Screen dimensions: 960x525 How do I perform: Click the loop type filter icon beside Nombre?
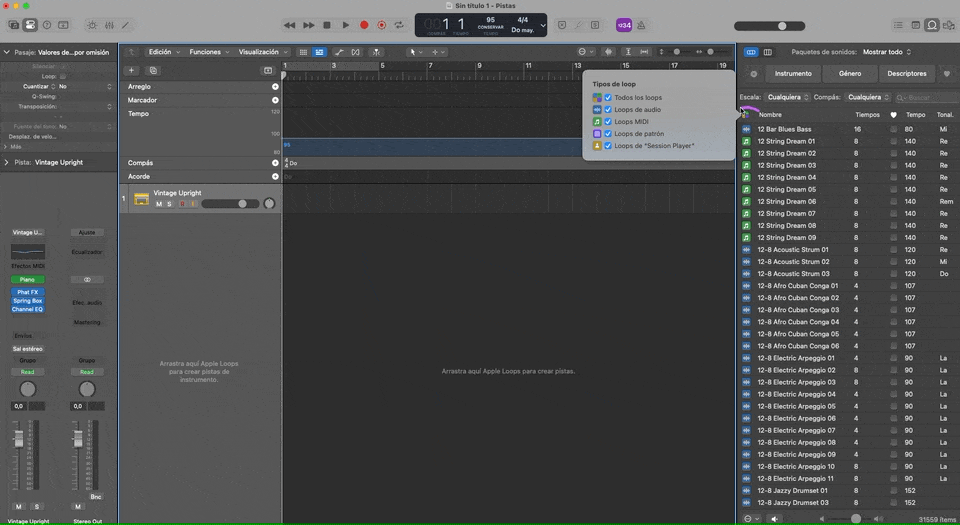[x=745, y=114]
